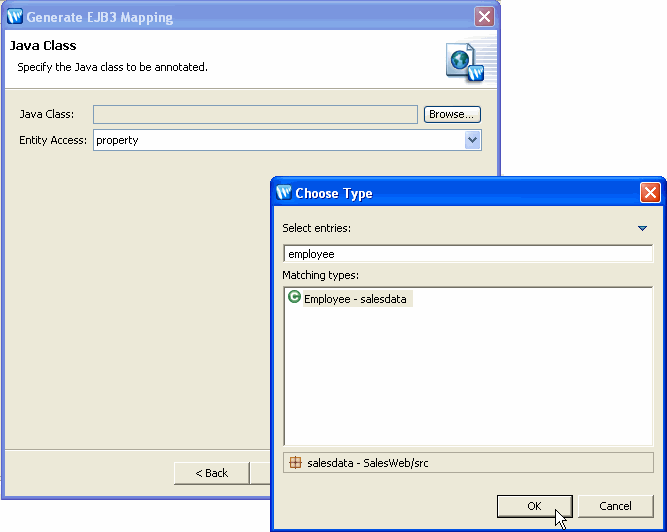Image resolution: width=667 pixels, height=532 pixels.
Task: Click the property value in Entity Access
Action: click(117, 140)
